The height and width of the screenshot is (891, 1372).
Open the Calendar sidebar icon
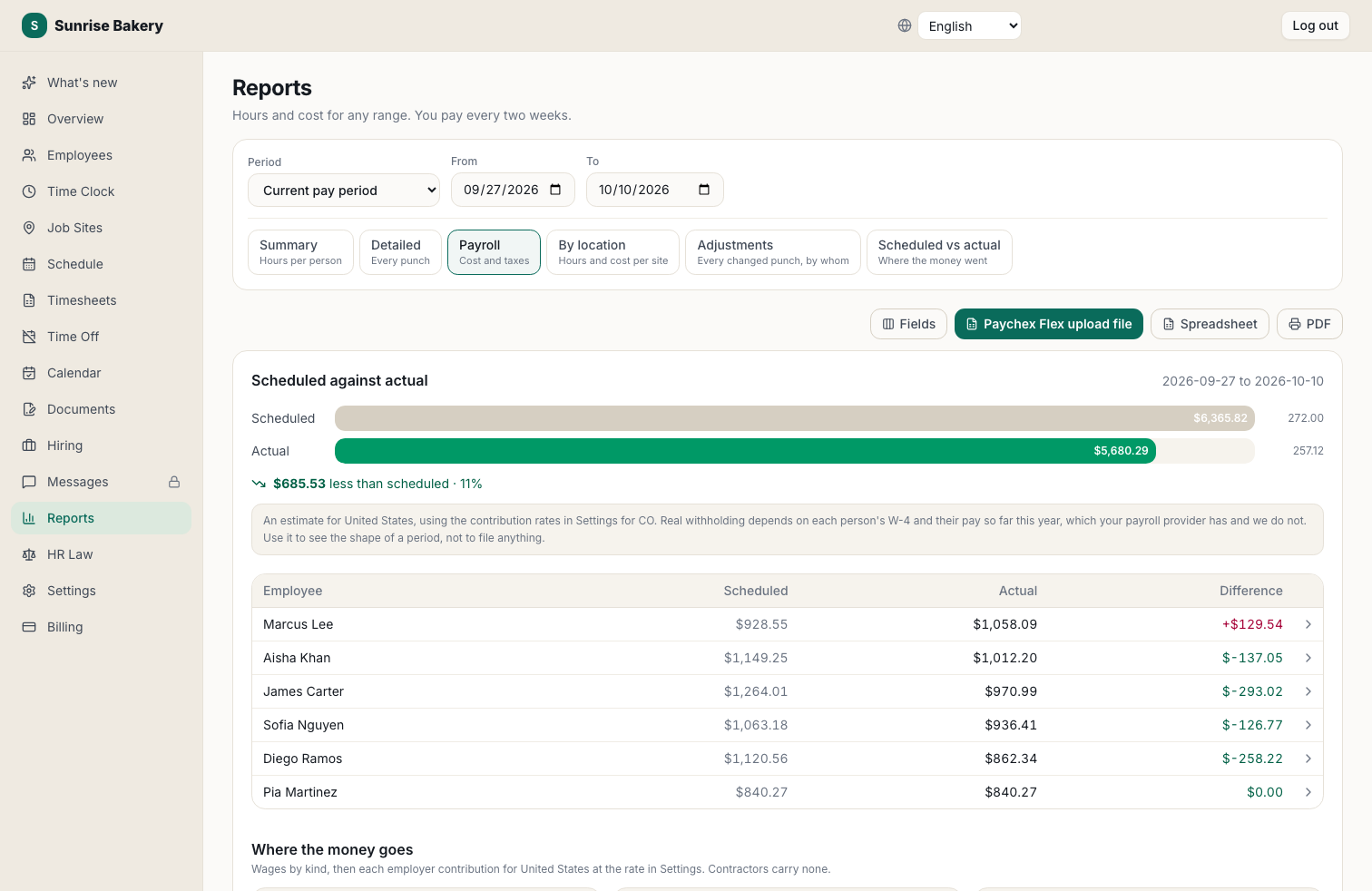pos(29,373)
